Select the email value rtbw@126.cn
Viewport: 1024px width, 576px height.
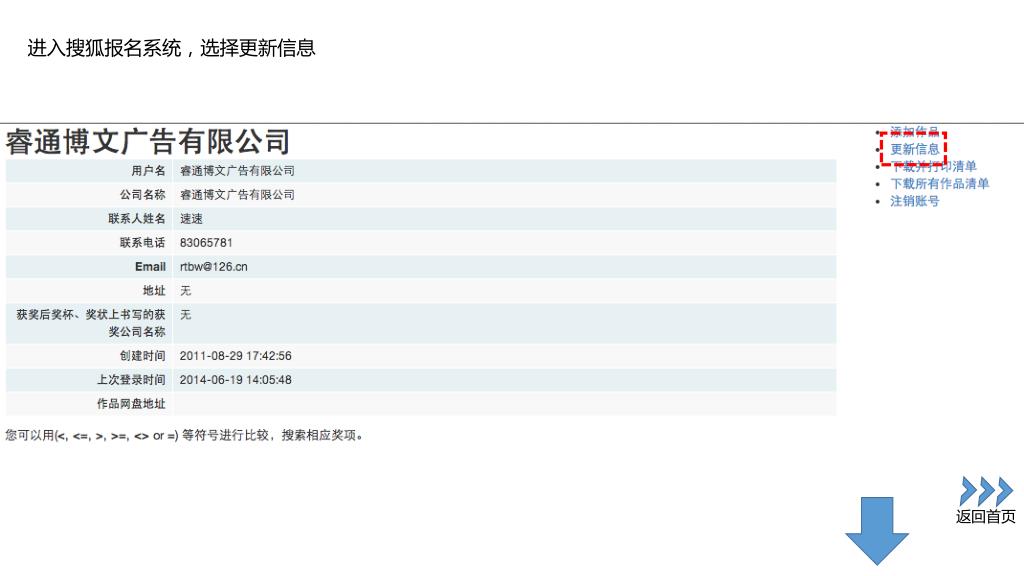214,266
